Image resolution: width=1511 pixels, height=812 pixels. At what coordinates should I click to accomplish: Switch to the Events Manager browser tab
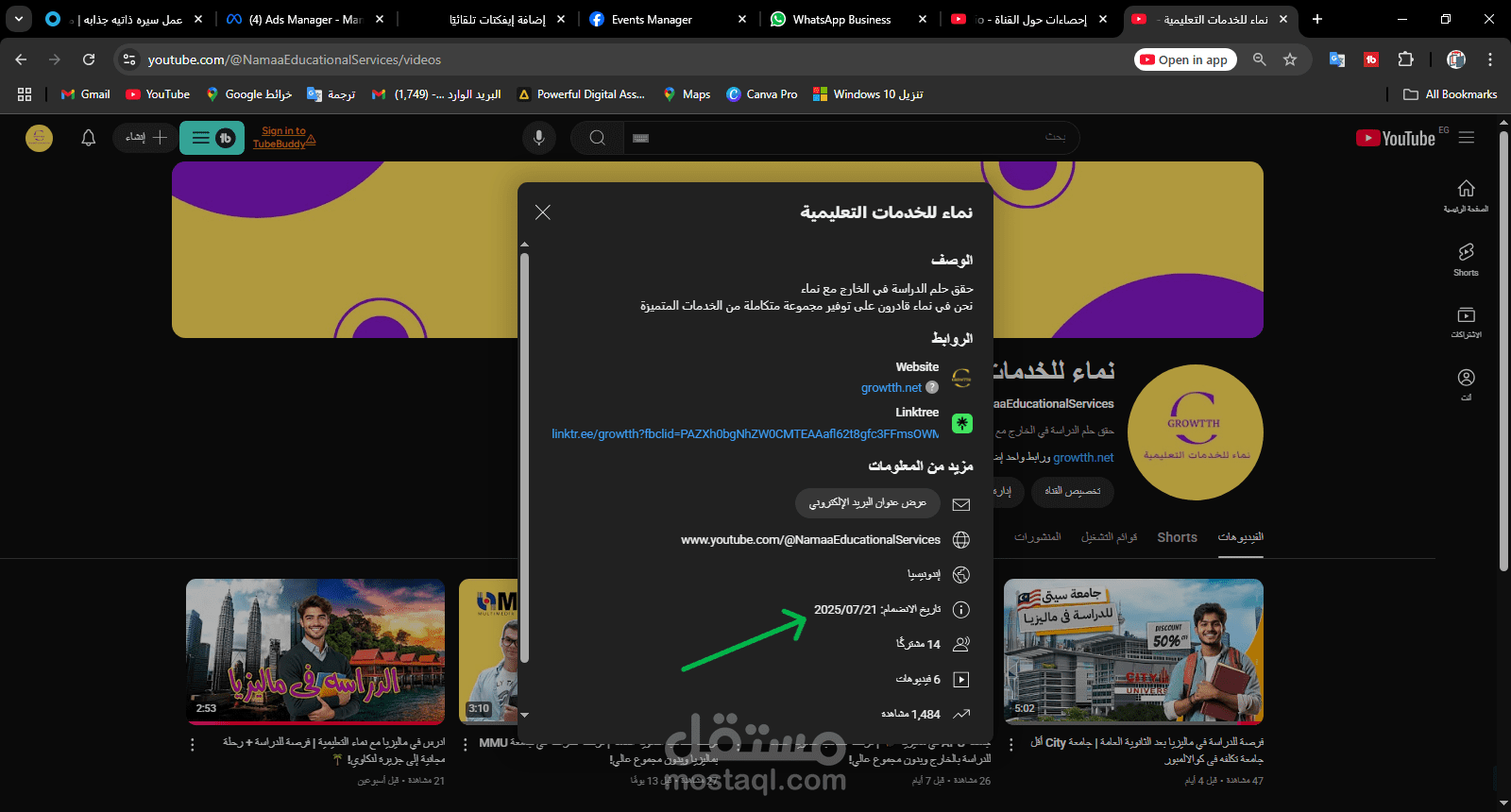(x=667, y=19)
